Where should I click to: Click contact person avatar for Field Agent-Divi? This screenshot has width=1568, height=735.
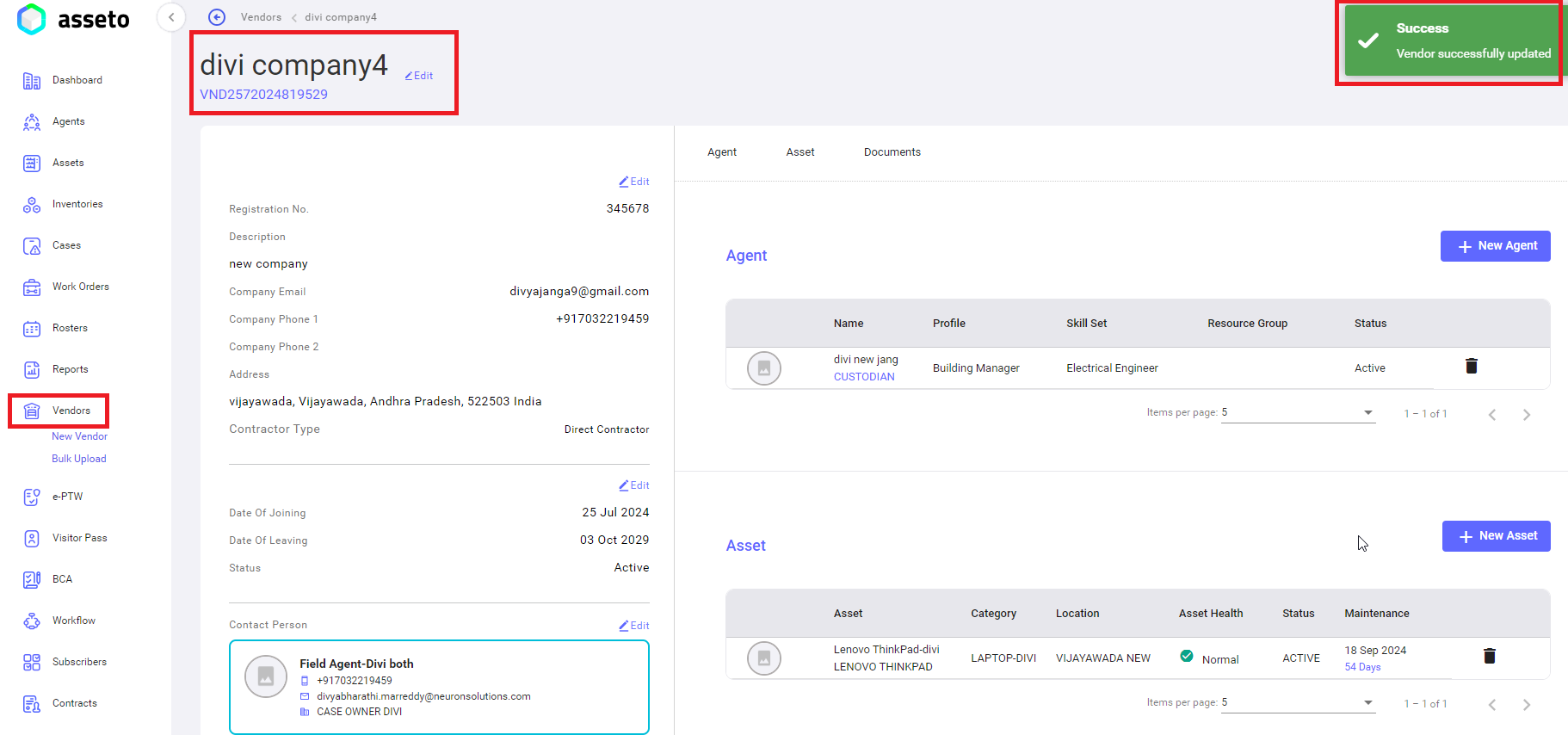click(x=266, y=676)
